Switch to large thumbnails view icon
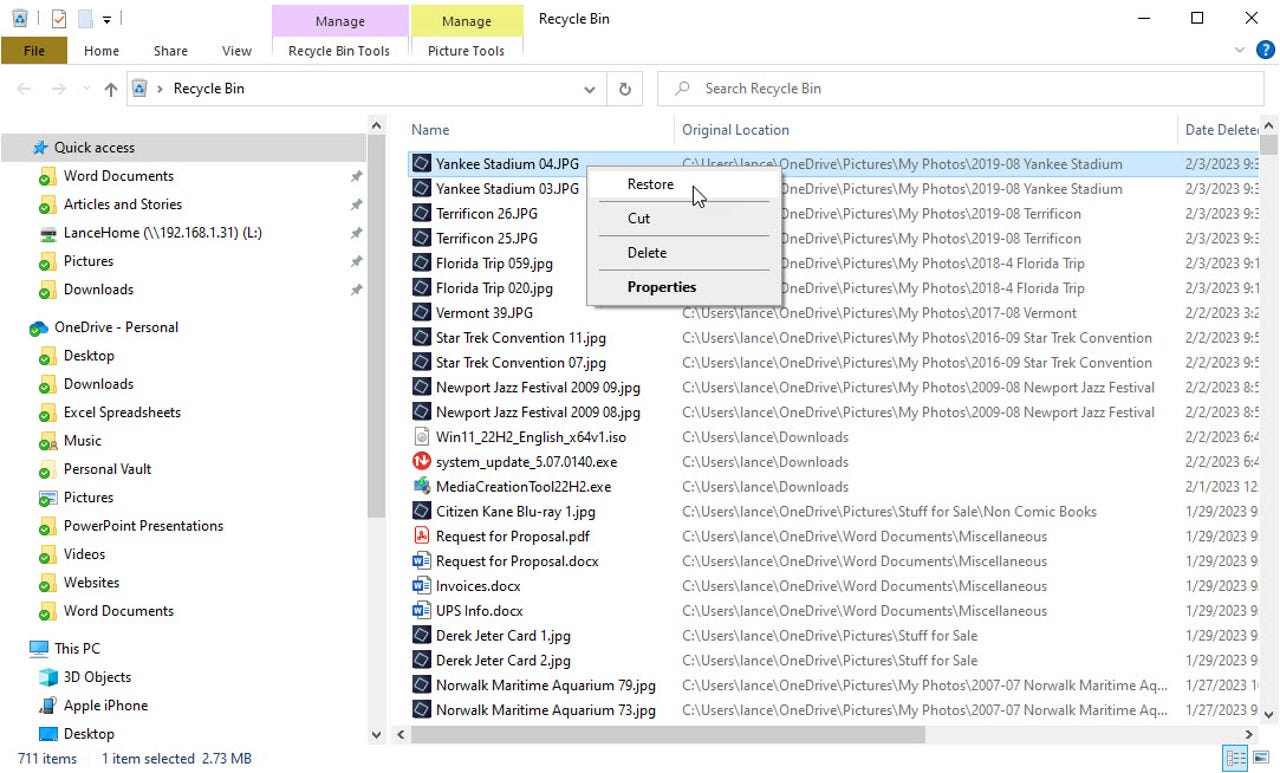The image size is (1280, 773). (x=1261, y=758)
